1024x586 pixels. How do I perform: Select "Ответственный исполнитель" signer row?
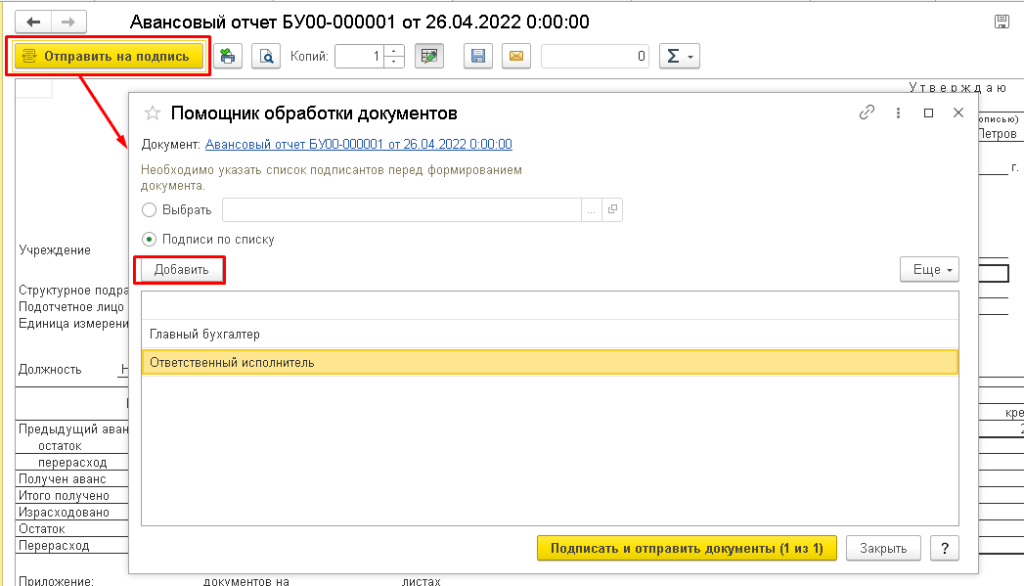click(x=549, y=362)
